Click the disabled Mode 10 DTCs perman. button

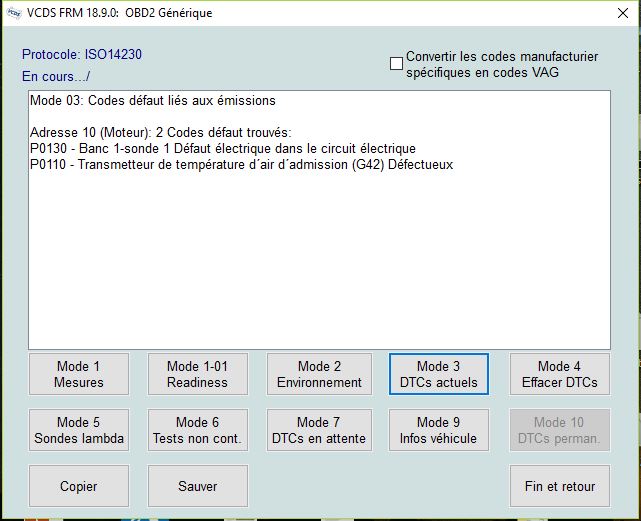[560, 430]
